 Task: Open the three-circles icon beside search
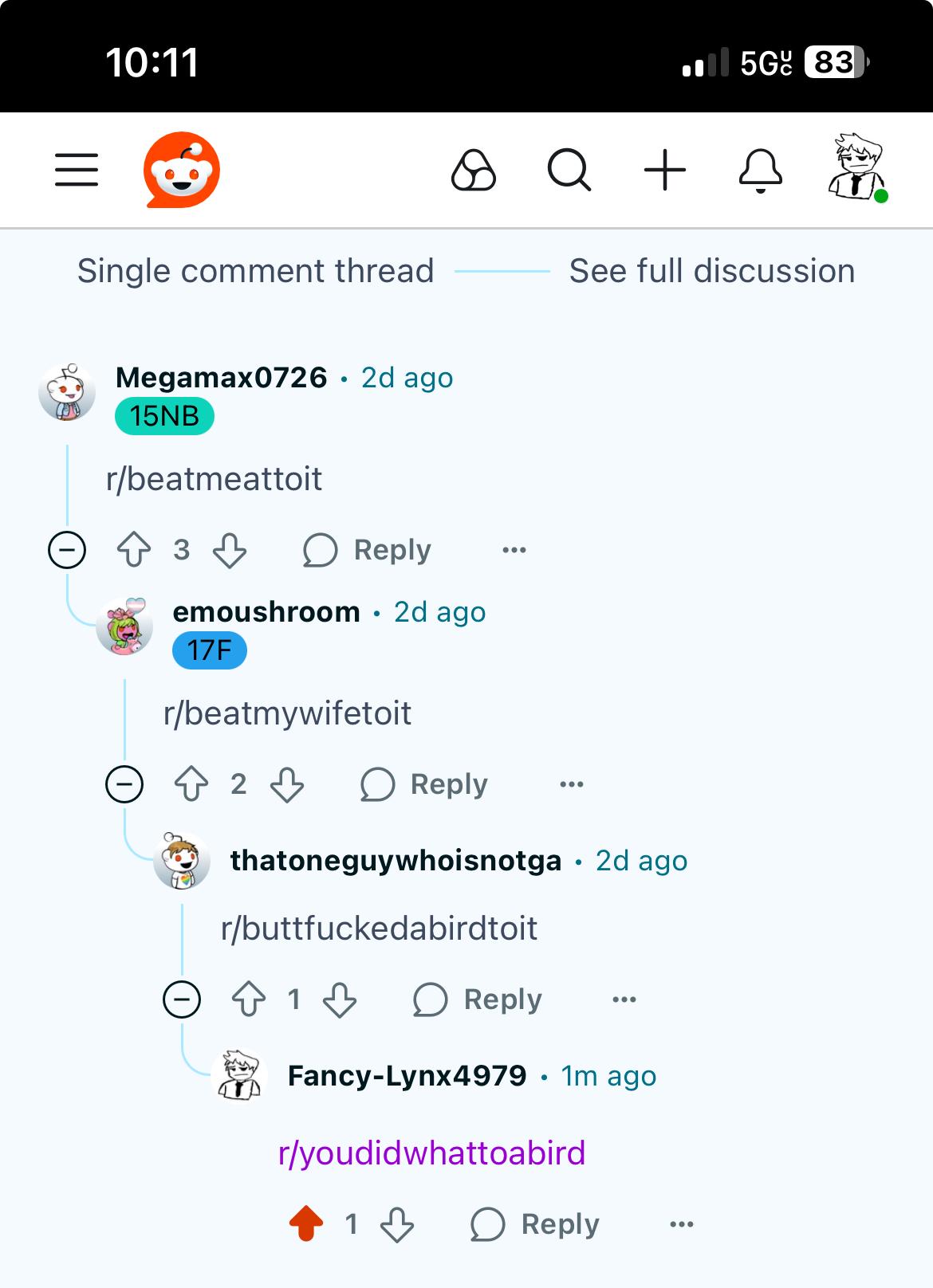(474, 170)
